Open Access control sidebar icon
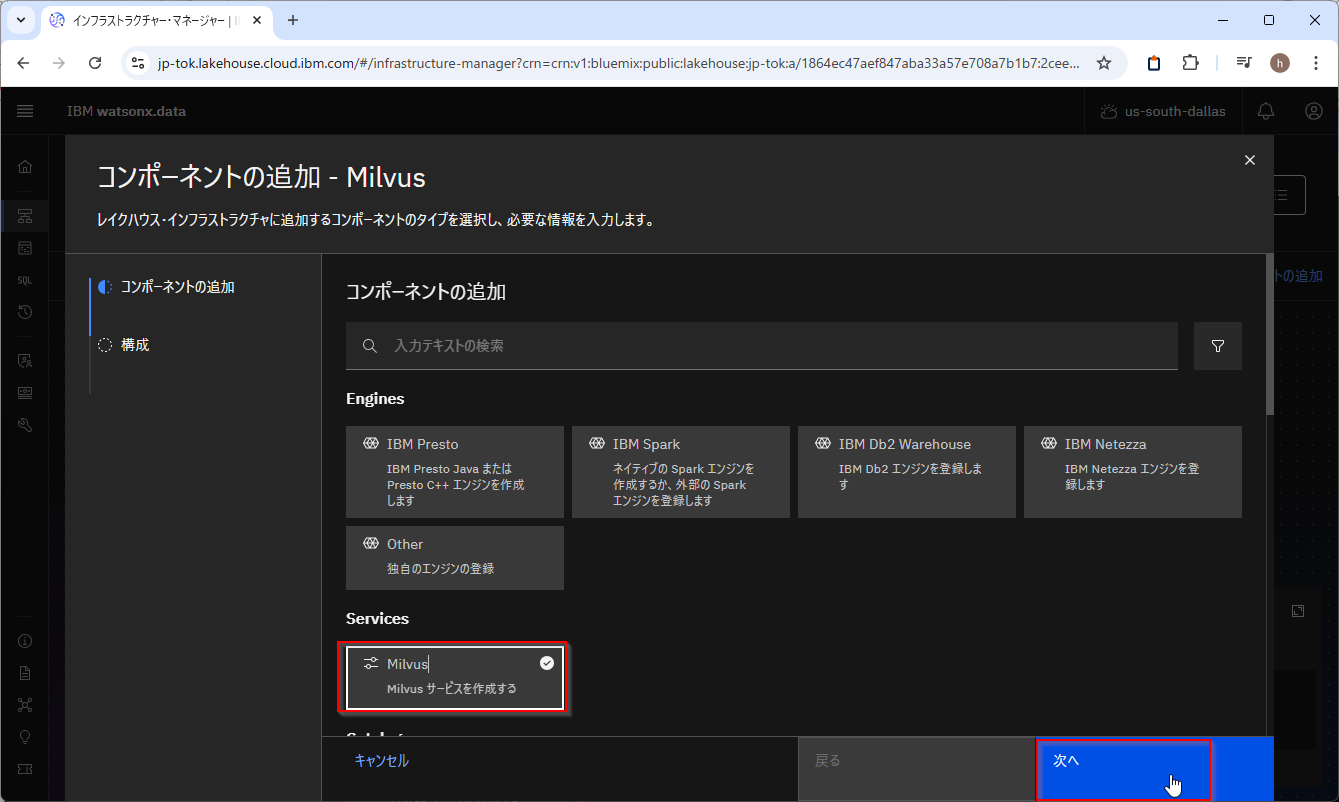The image size is (1339, 802). coord(25,360)
